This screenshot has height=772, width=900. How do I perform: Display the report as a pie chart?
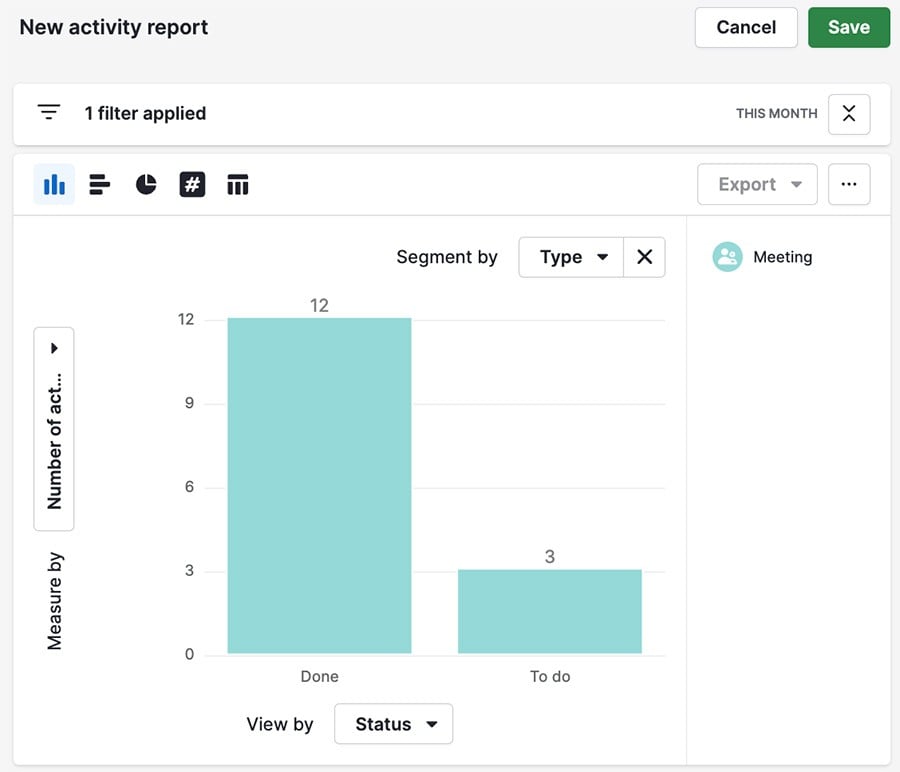click(145, 184)
